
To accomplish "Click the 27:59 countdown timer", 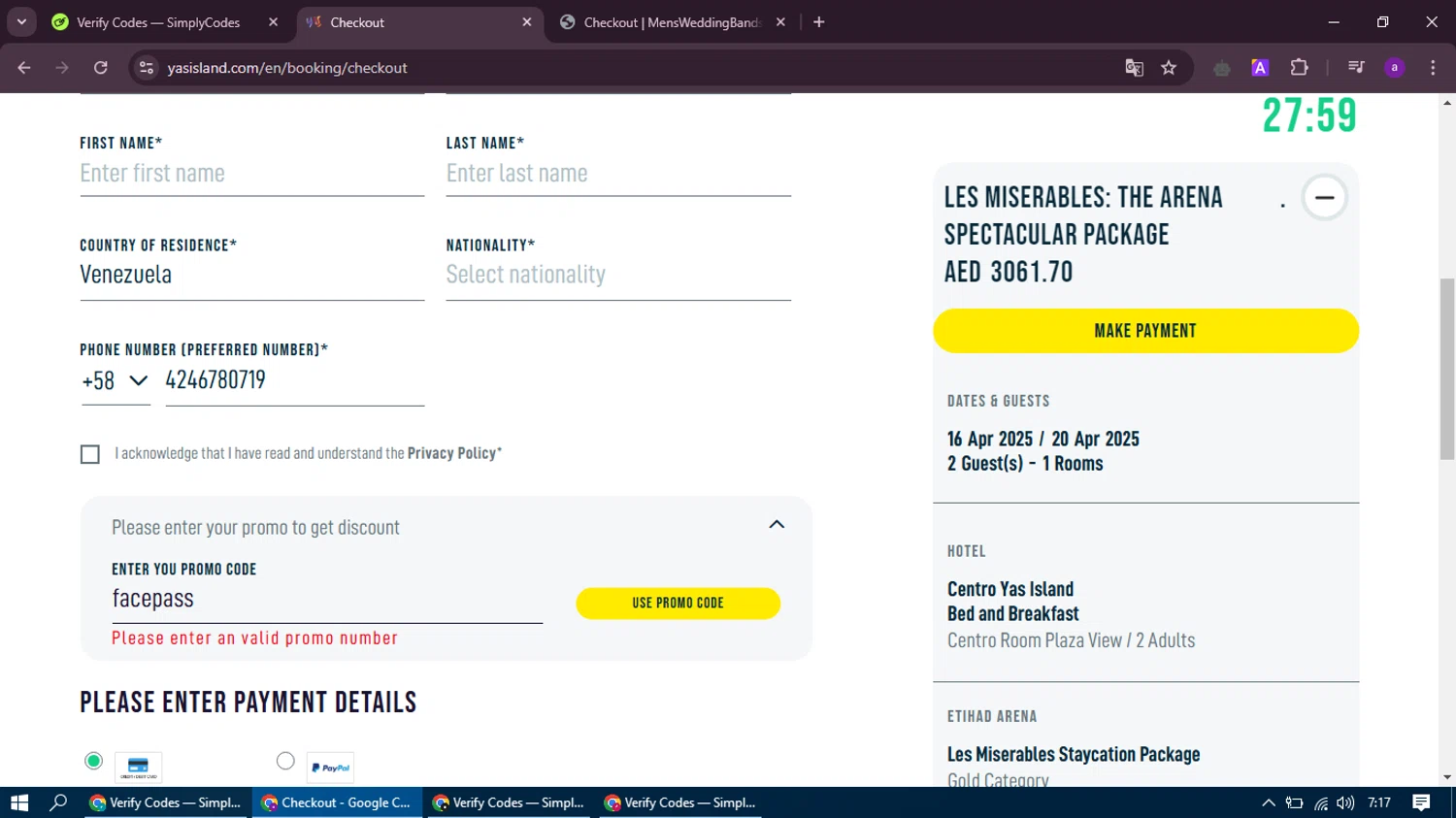I will coord(1309,115).
